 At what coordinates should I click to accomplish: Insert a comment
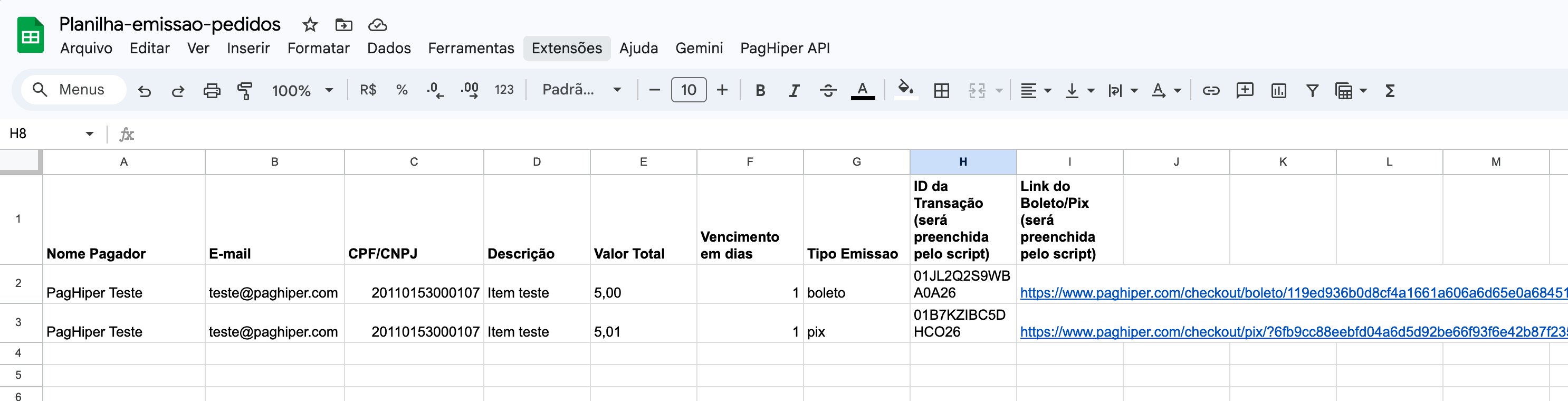click(x=1245, y=91)
